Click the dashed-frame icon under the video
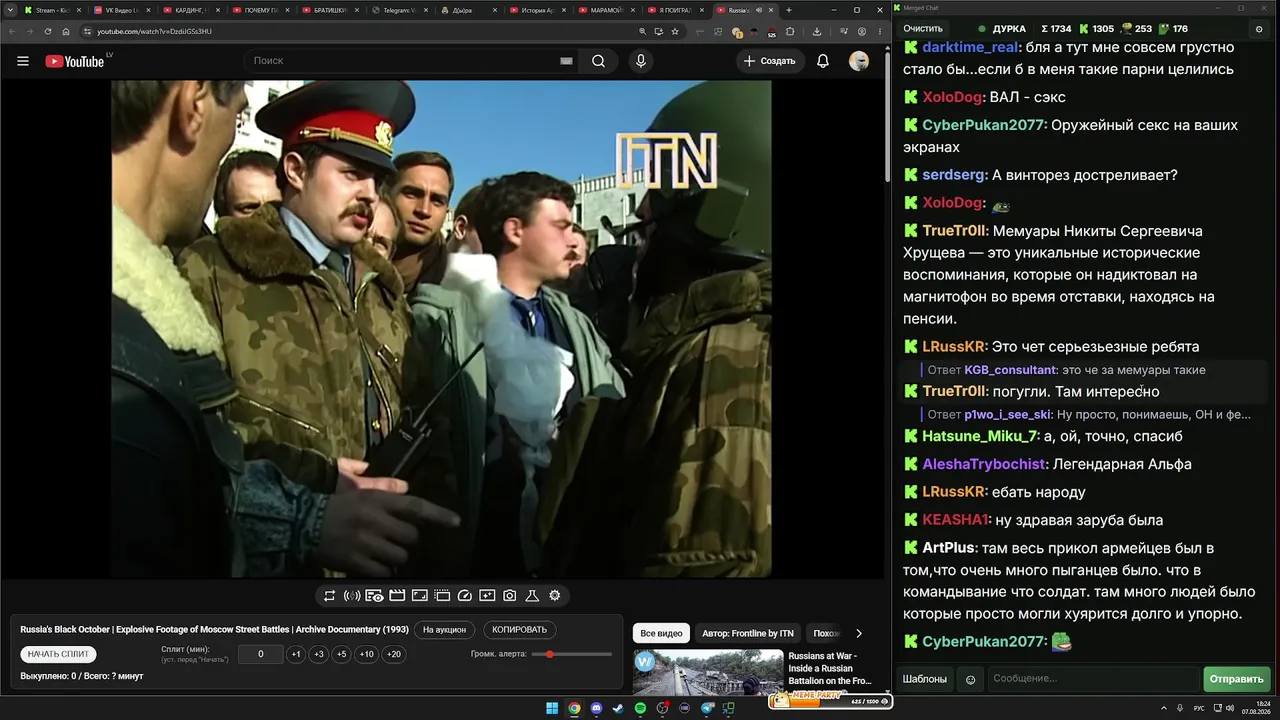1280x720 pixels. point(442,596)
